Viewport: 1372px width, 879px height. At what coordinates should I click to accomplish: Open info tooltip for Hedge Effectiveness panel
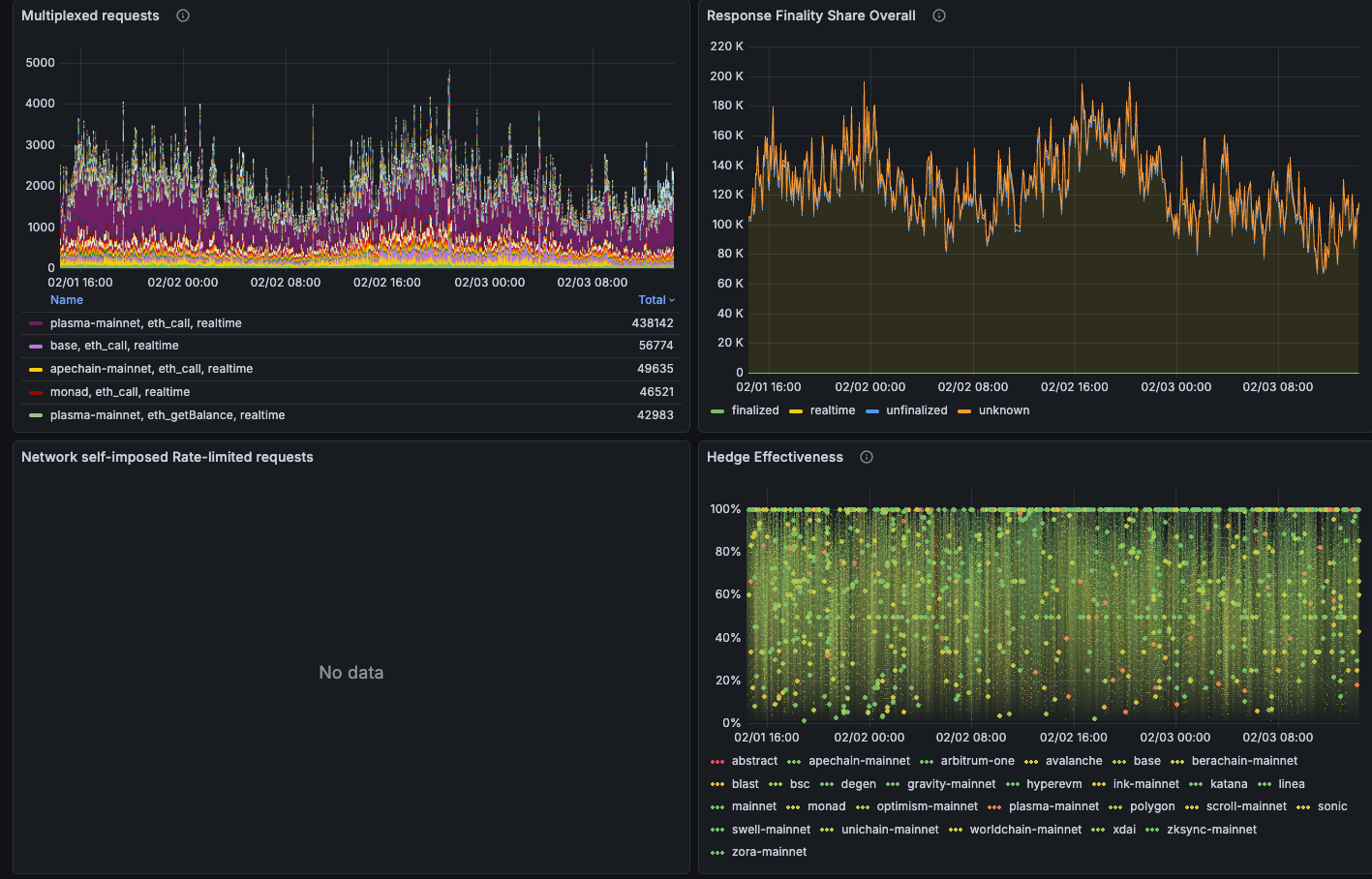tap(866, 457)
